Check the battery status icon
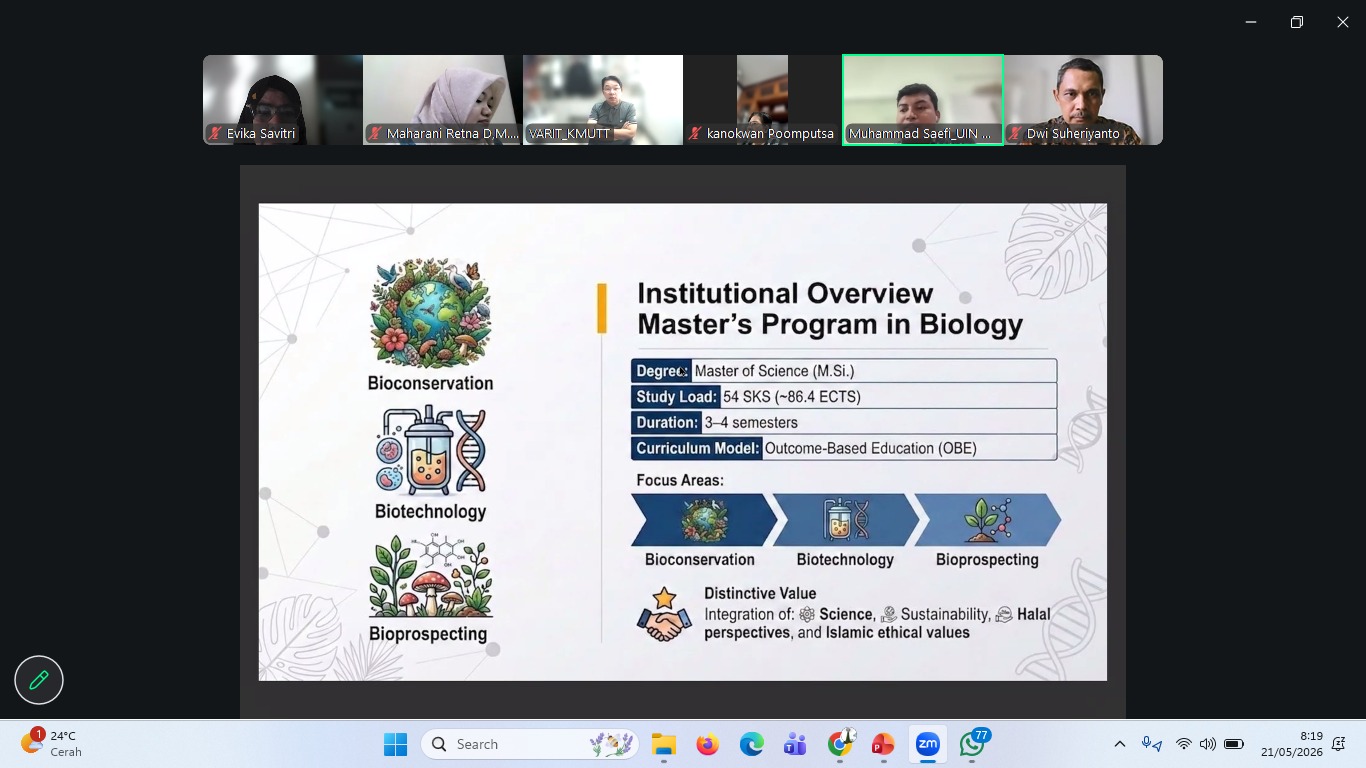The image size is (1366, 768). click(1234, 744)
